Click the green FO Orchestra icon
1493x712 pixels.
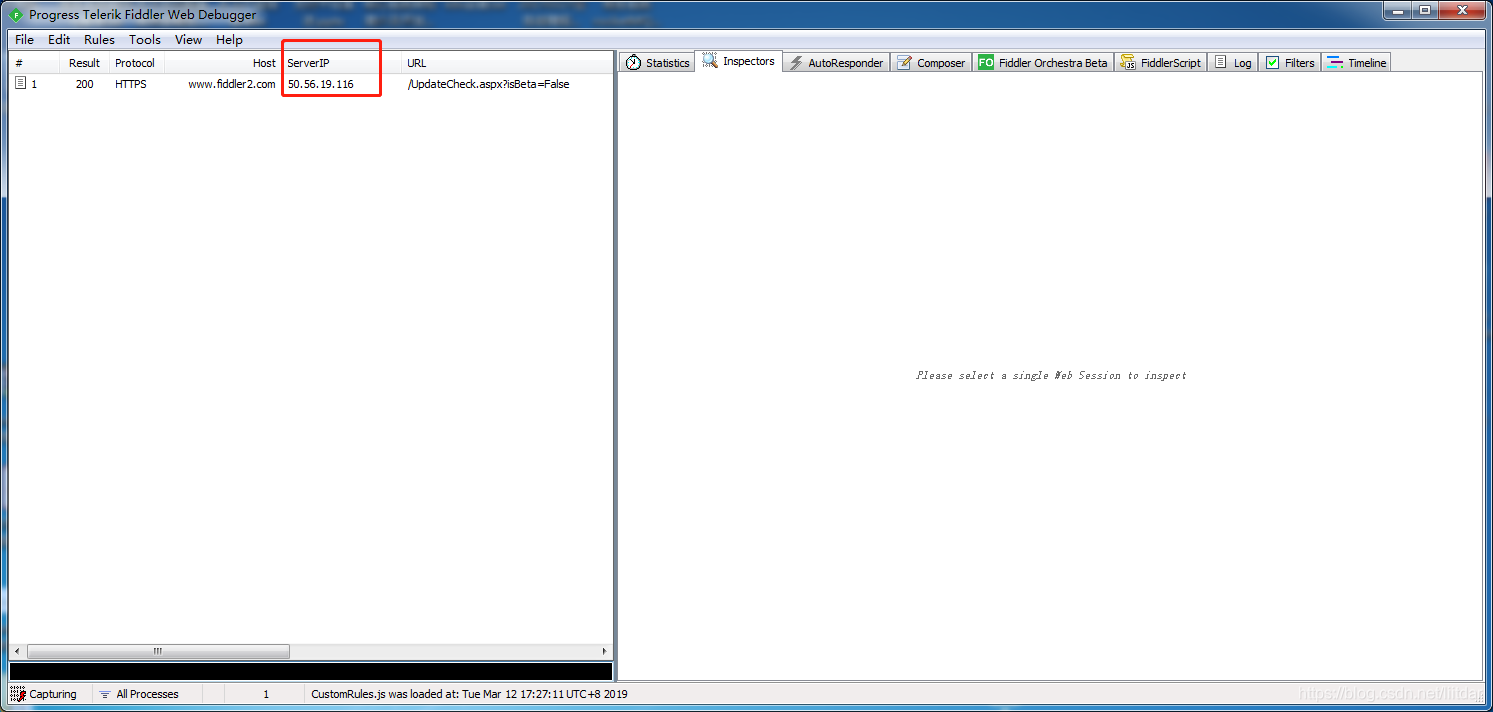tap(986, 62)
